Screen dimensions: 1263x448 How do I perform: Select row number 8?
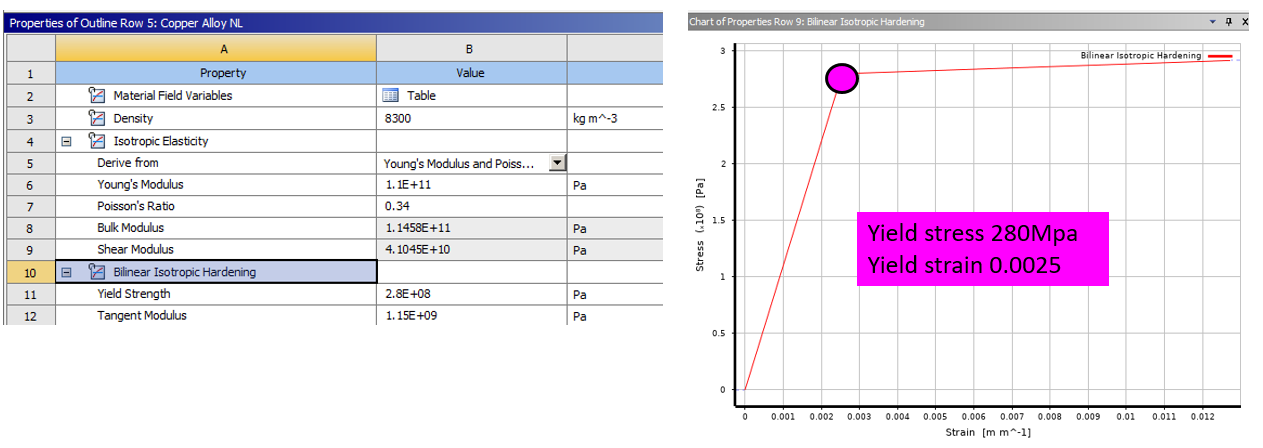[x=30, y=228]
